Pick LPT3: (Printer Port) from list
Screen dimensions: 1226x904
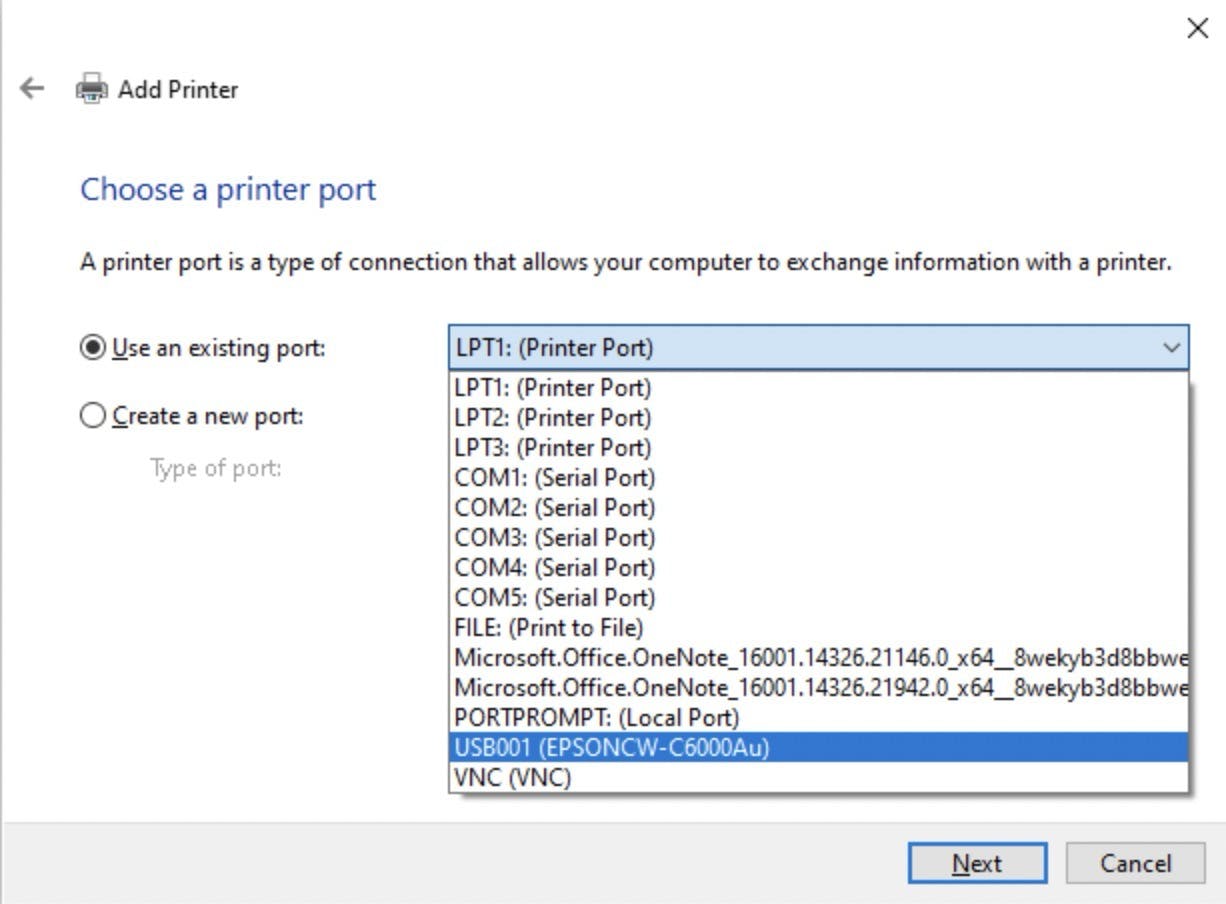(x=552, y=447)
